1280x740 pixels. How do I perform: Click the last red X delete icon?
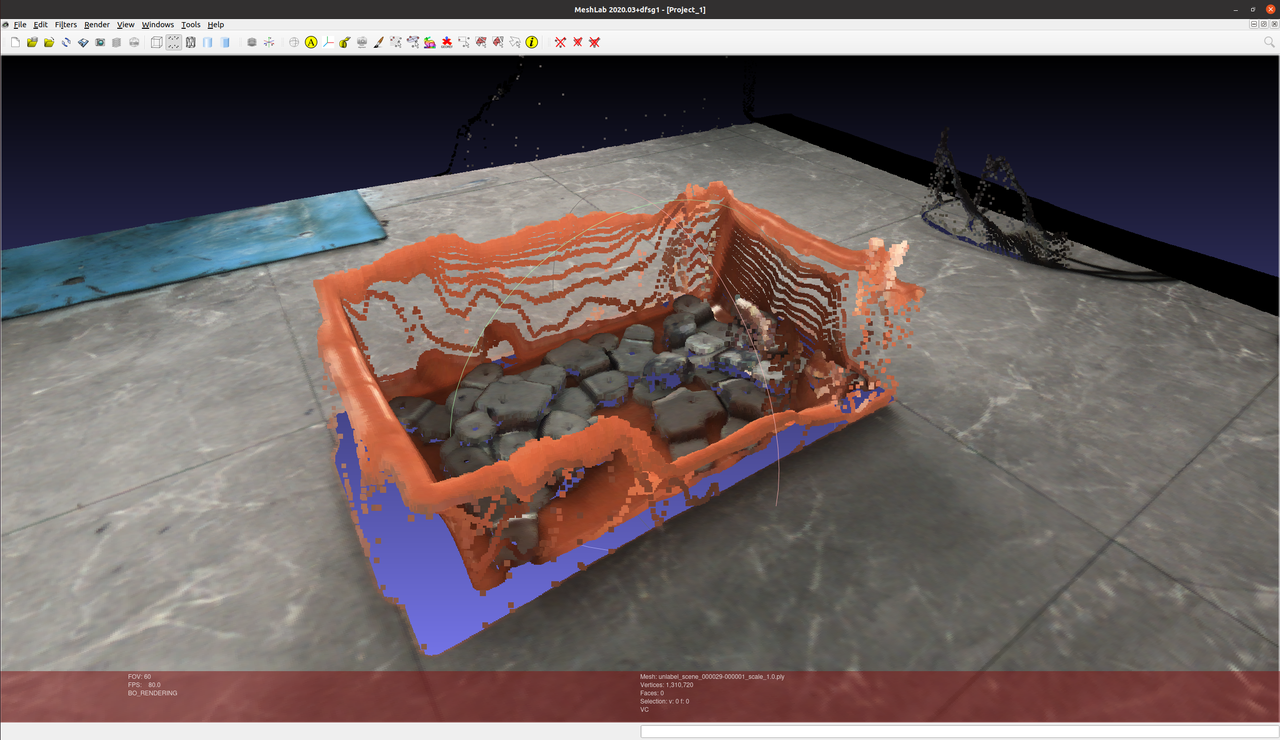594,42
